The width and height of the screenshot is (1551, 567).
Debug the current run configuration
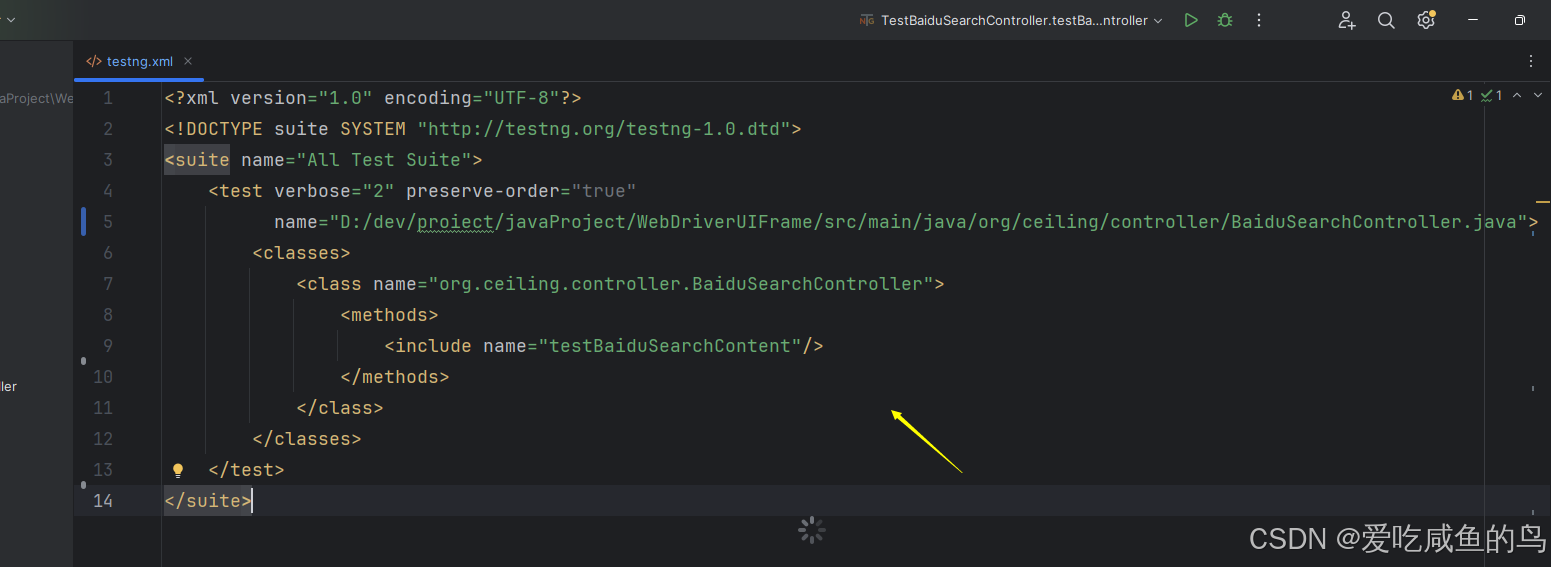point(1224,20)
